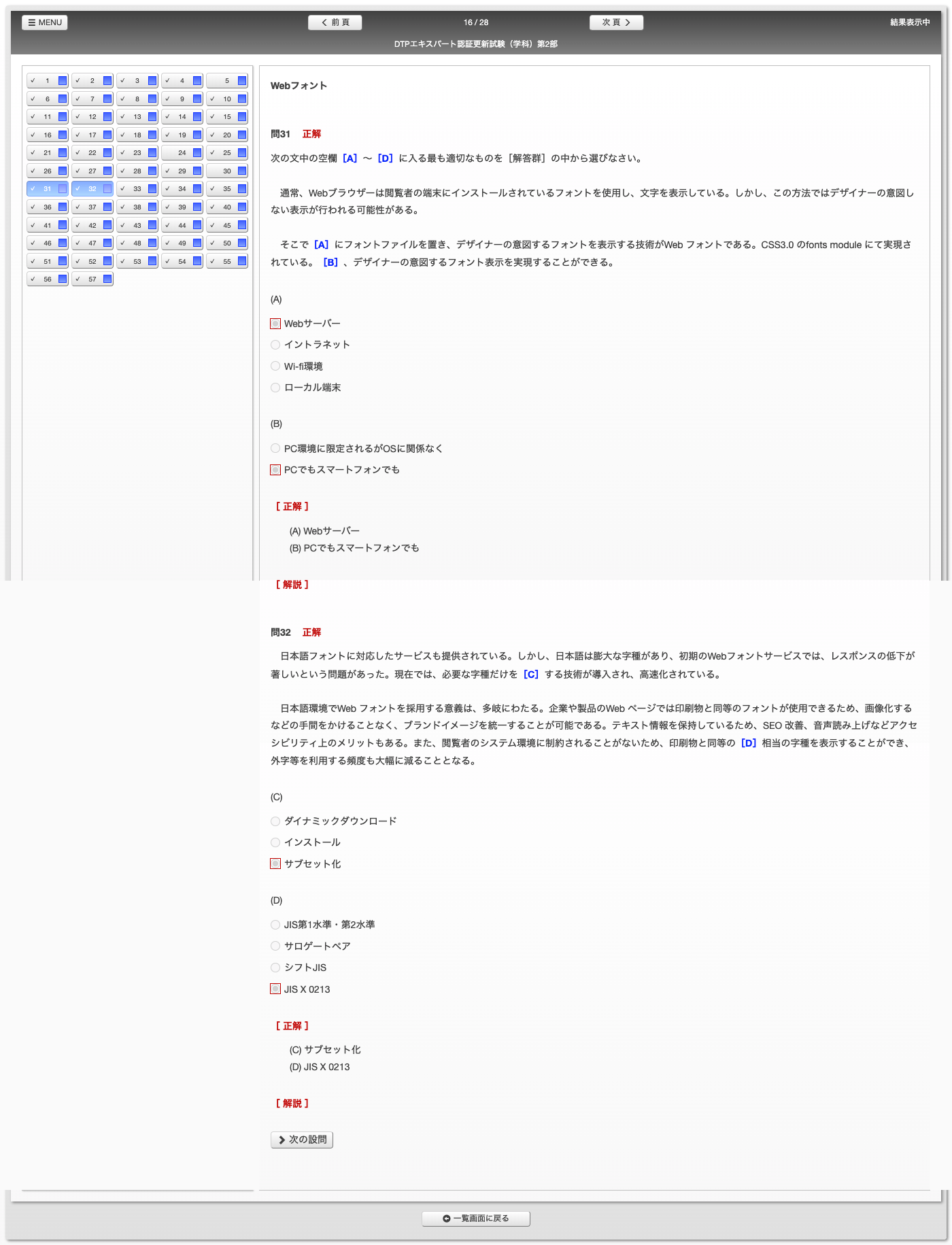Go to next page with 次頁
This screenshot has height=1245, width=952.
tap(616, 22)
